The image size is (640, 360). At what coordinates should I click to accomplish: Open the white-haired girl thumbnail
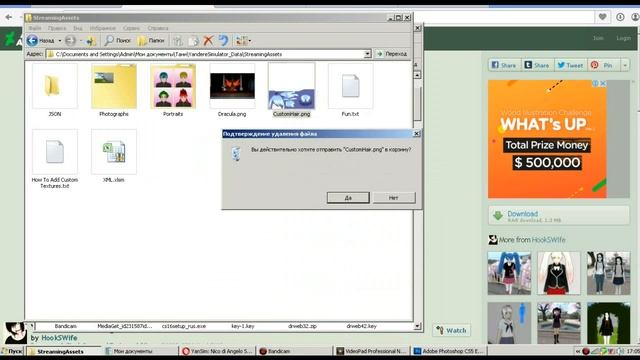[559, 273]
